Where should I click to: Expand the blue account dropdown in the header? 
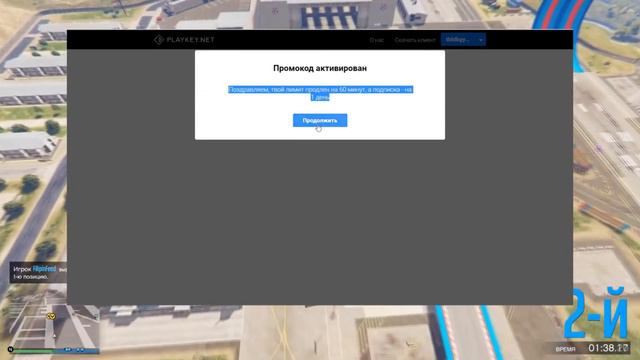463,40
